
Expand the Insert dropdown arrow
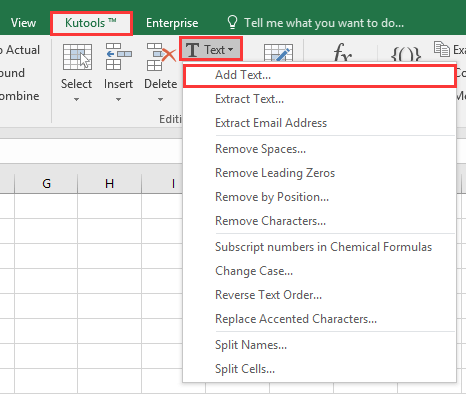pos(118,99)
